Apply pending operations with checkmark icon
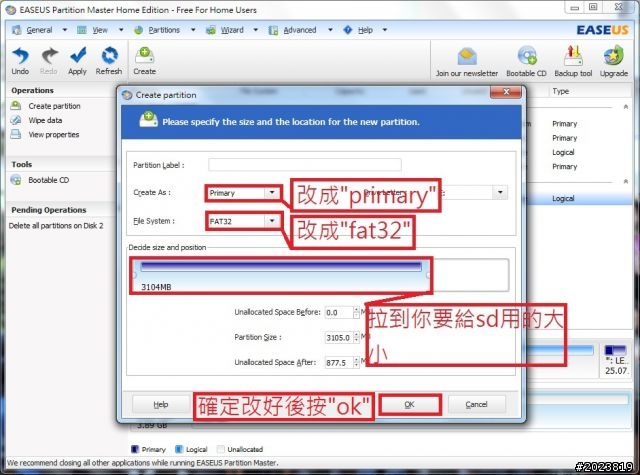Screen dimensions: 640x475 pyautogui.click(x=78, y=61)
